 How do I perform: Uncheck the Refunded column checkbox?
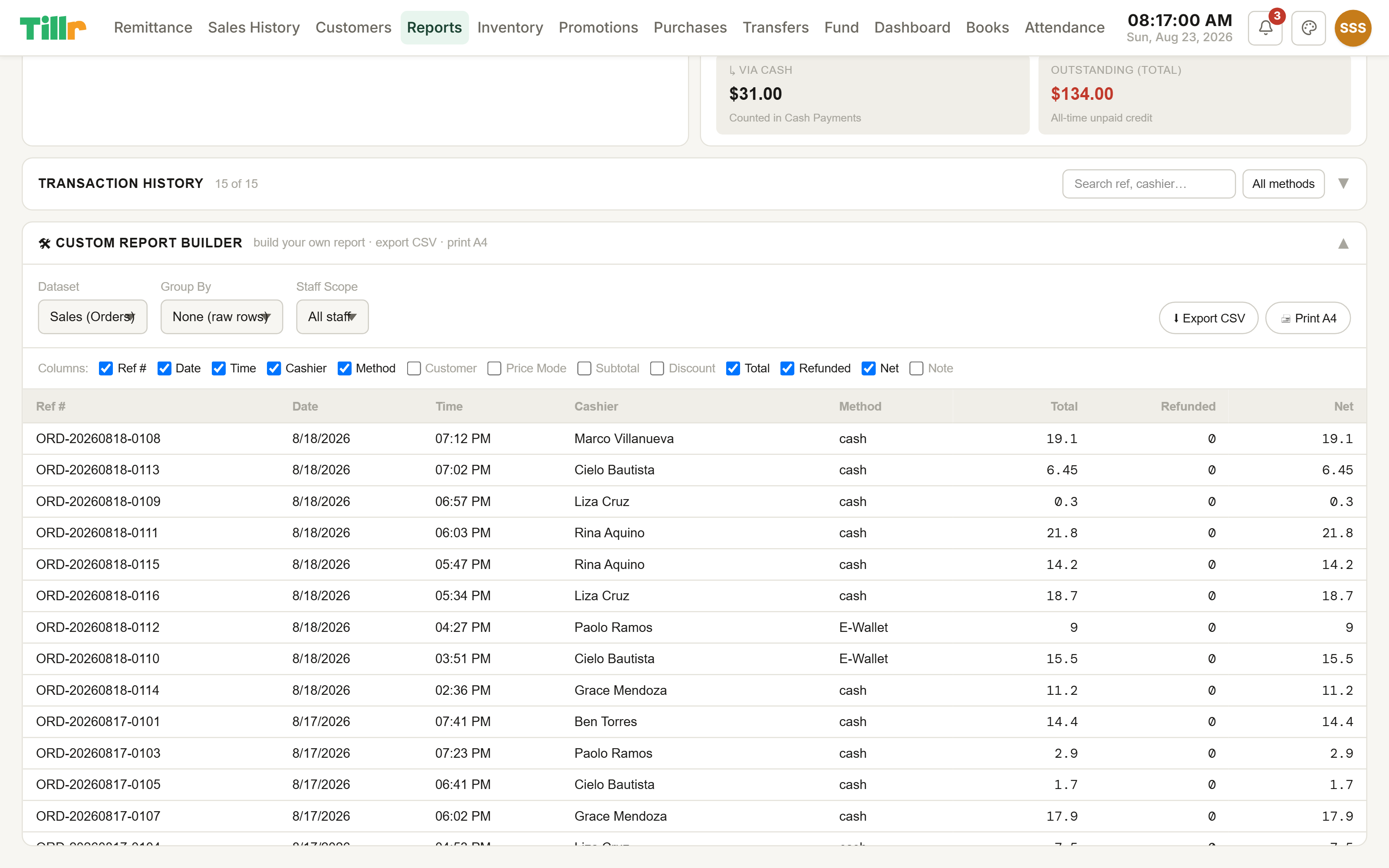click(x=787, y=368)
